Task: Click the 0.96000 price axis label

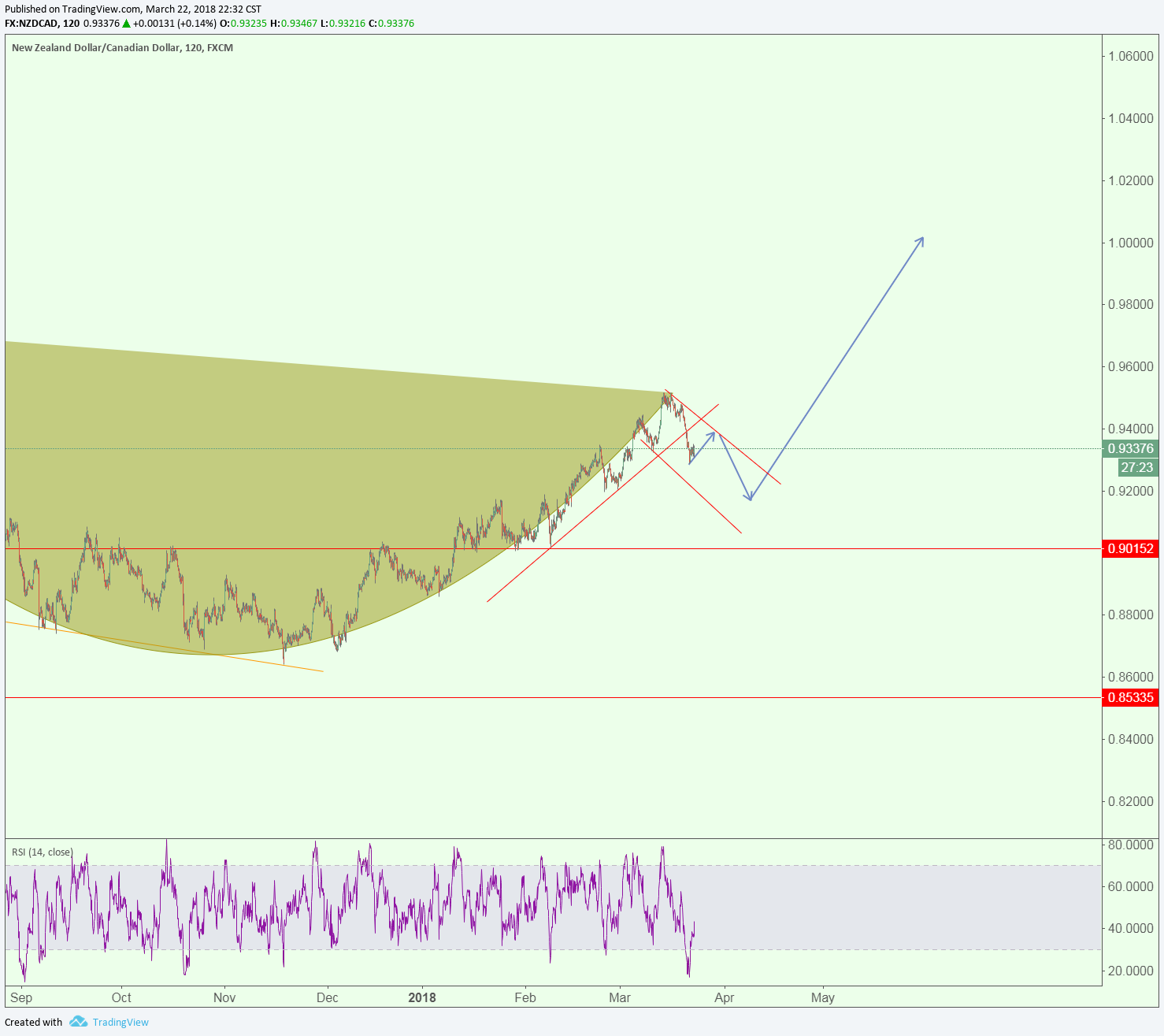Action: (x=1131, y=366)
